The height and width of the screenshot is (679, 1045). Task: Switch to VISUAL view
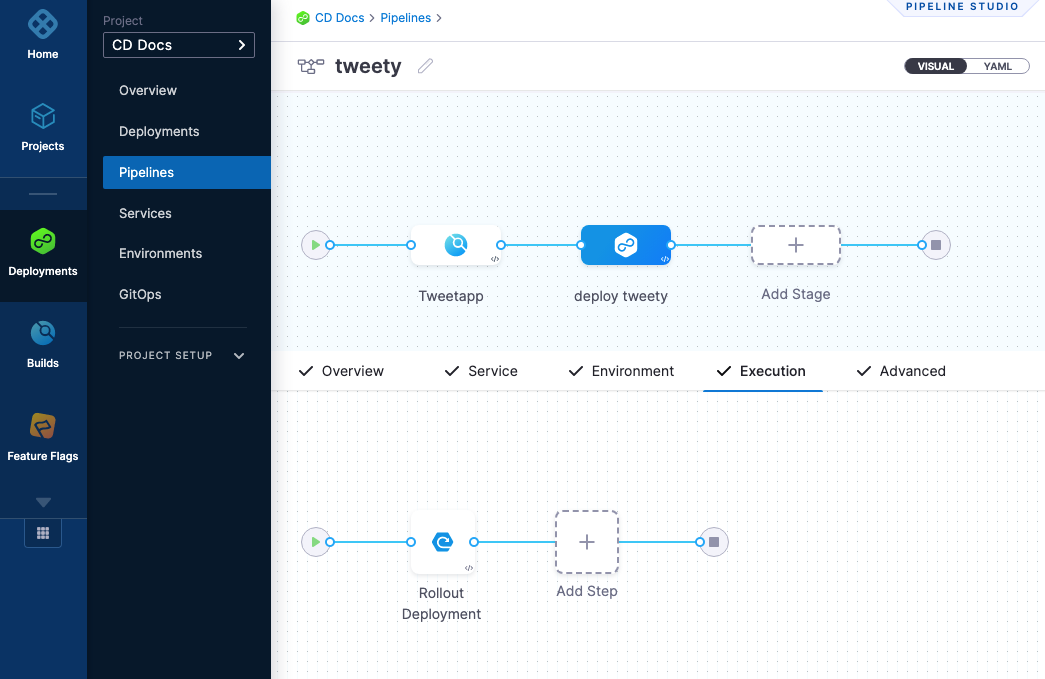[x=935, y=67]
